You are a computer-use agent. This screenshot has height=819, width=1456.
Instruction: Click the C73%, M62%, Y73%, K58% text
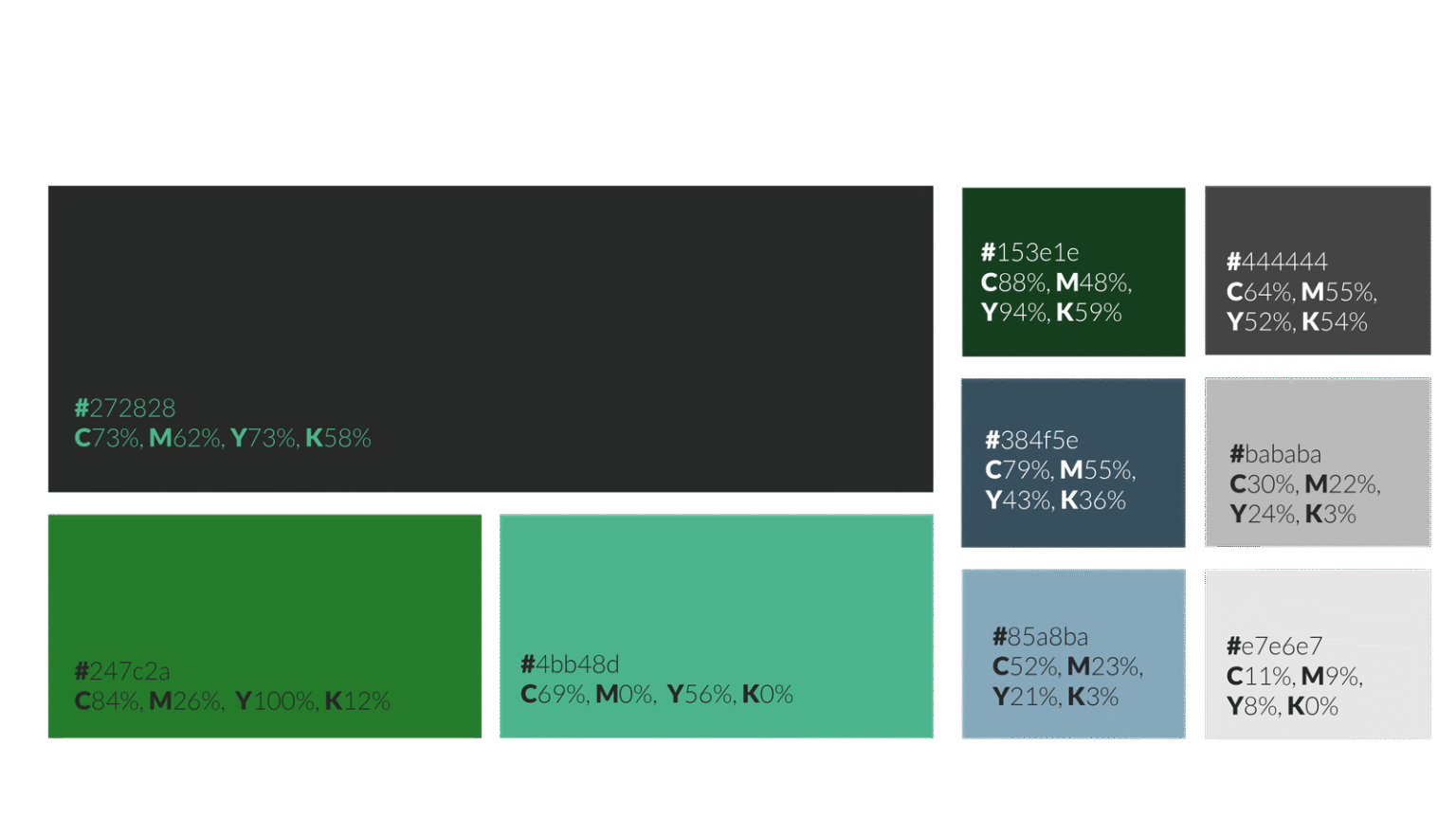tap(223, 438)
